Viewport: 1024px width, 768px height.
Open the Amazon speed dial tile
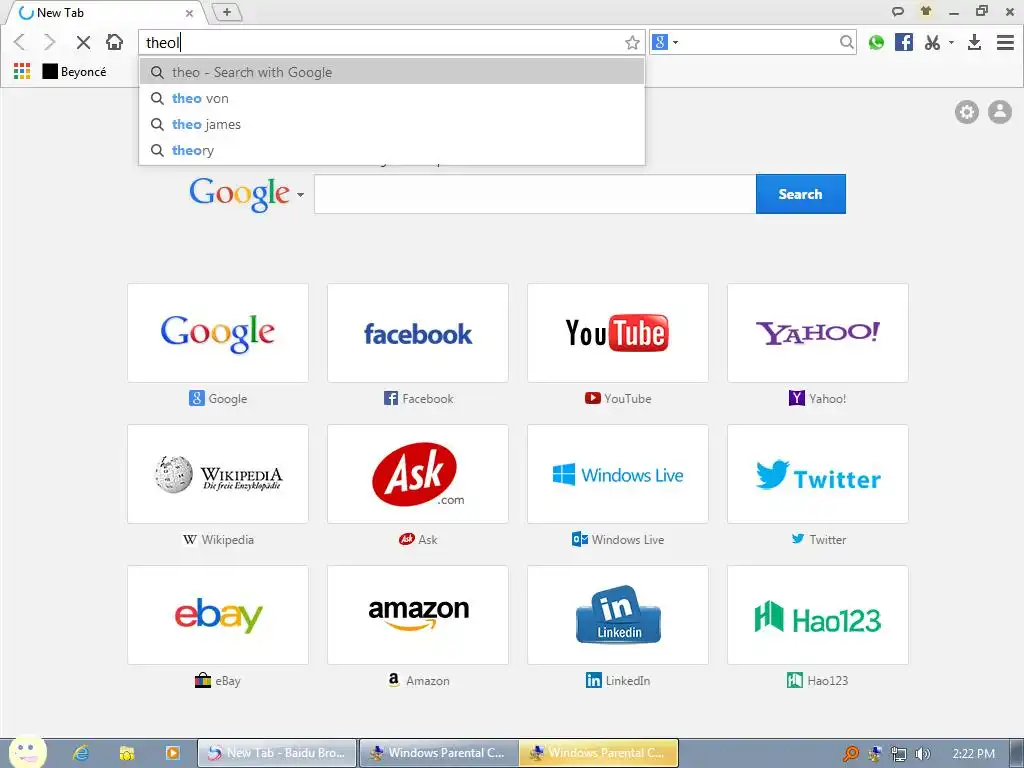pos(418,615)
